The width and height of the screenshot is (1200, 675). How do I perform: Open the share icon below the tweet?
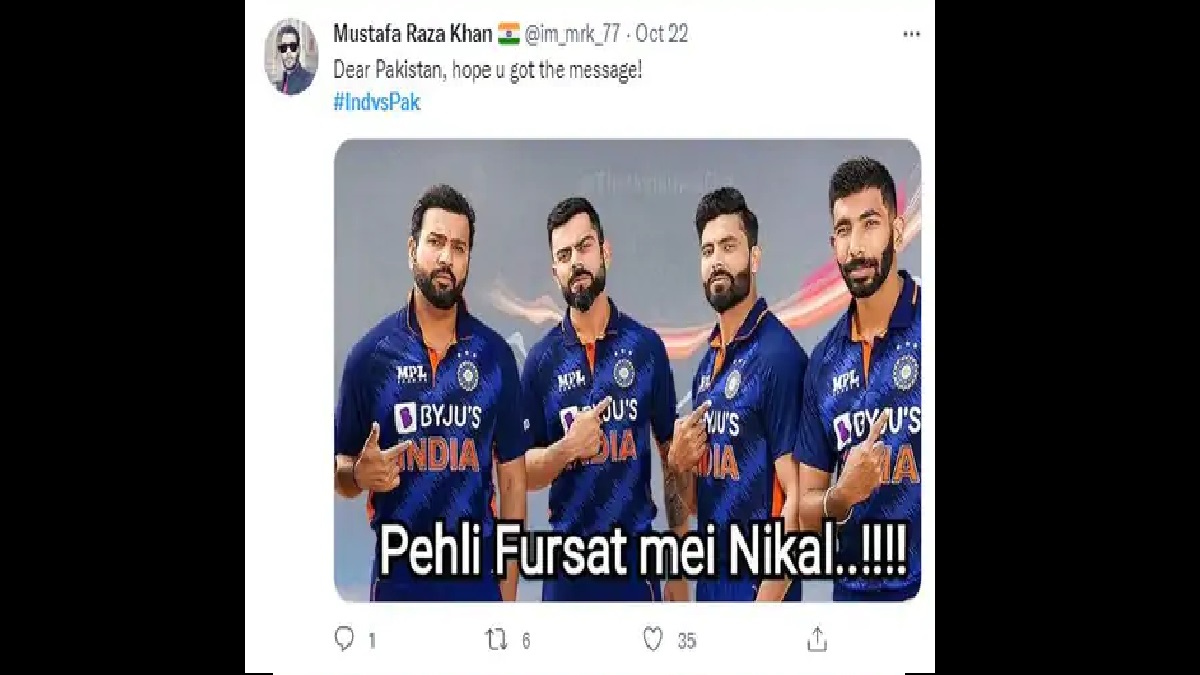point(817,639)
